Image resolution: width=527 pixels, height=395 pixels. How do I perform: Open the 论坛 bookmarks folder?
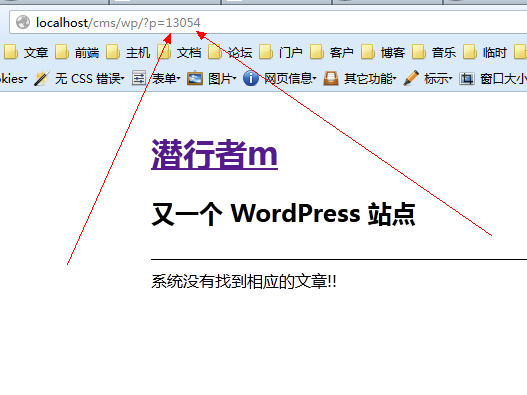point(230,52)
